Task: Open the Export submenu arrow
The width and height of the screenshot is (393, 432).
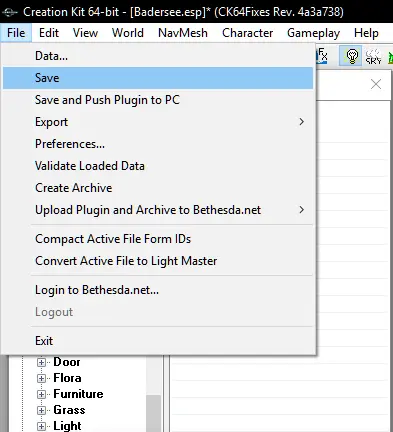Action: [301, 122]
